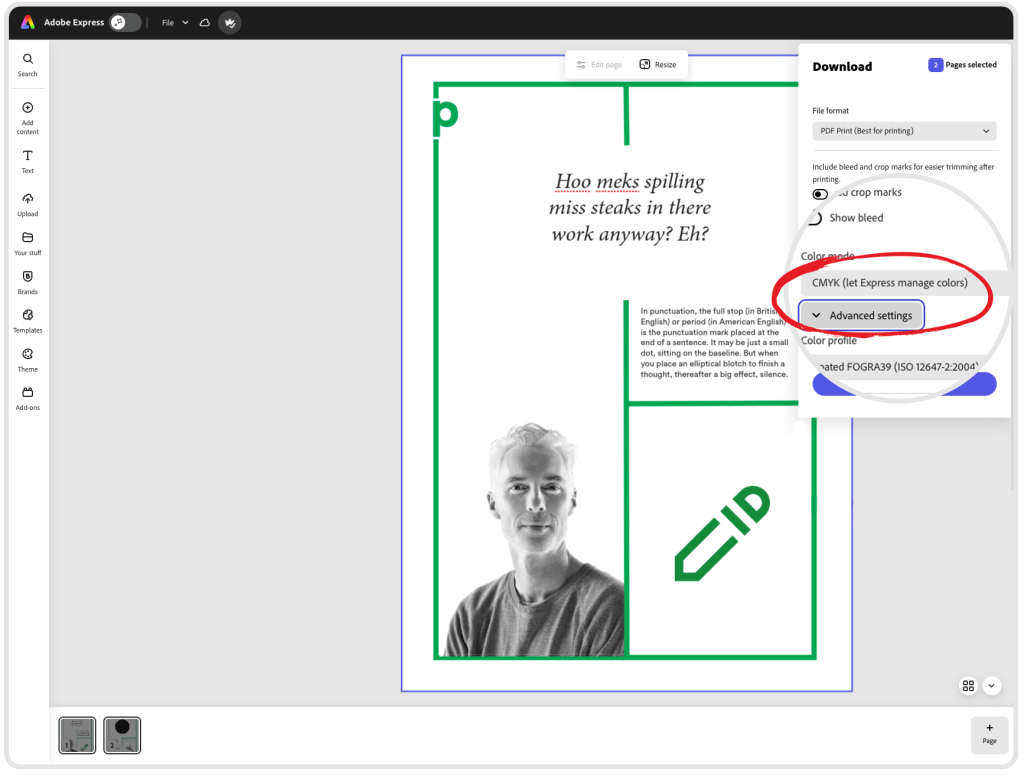Toggle the Show bleed switch
The image size is (1024, 775).
(x=816, y=218)
